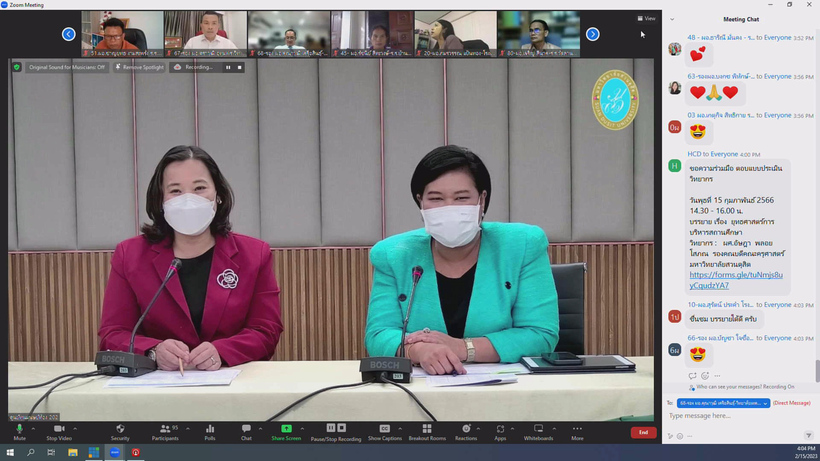The width and height of the screenshot is (820, 461).
Task: Expand audio options arrow beside Mute
Action: click(x=33, y=428)
